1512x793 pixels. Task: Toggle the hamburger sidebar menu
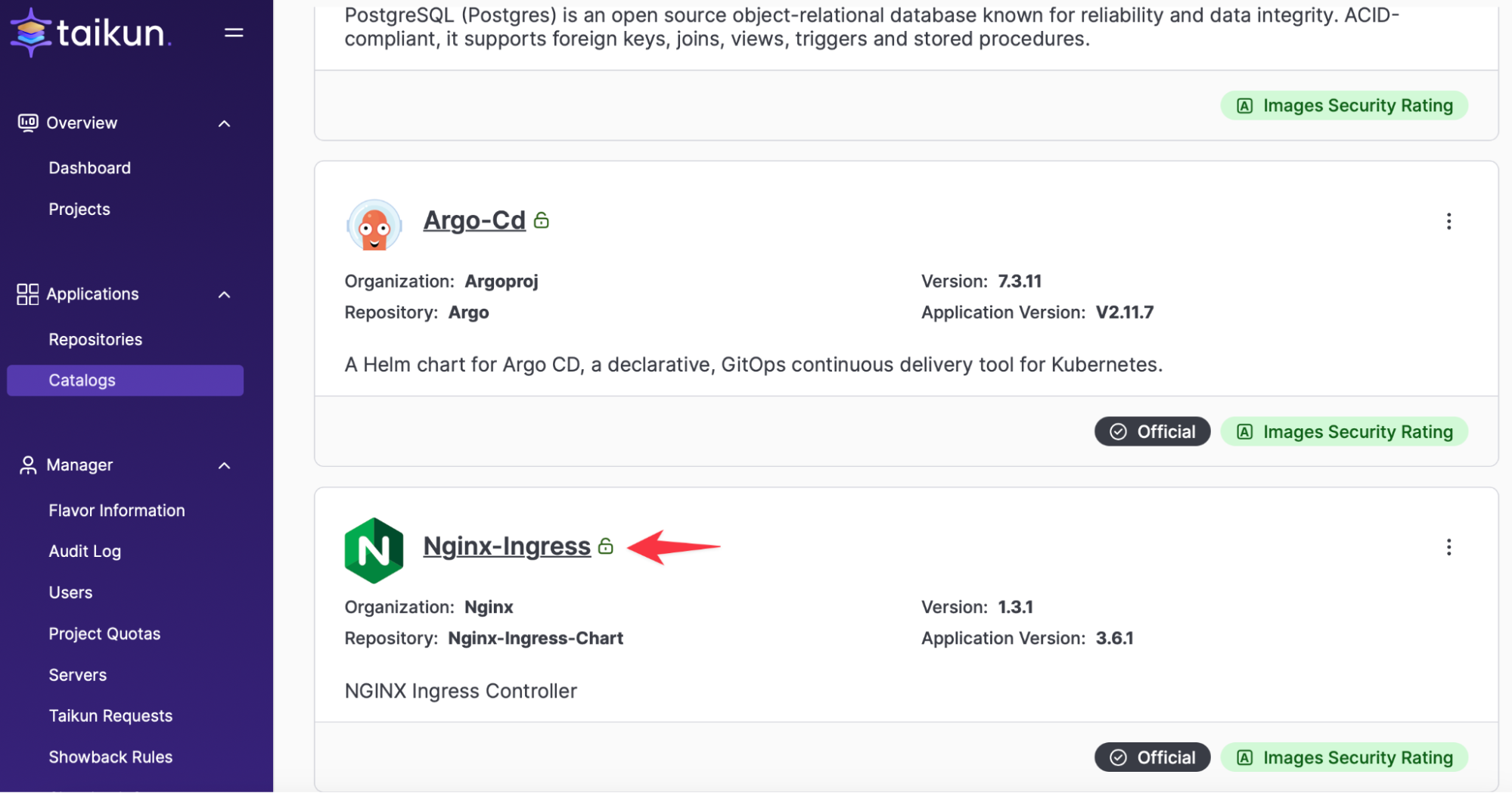coord(234,33)
